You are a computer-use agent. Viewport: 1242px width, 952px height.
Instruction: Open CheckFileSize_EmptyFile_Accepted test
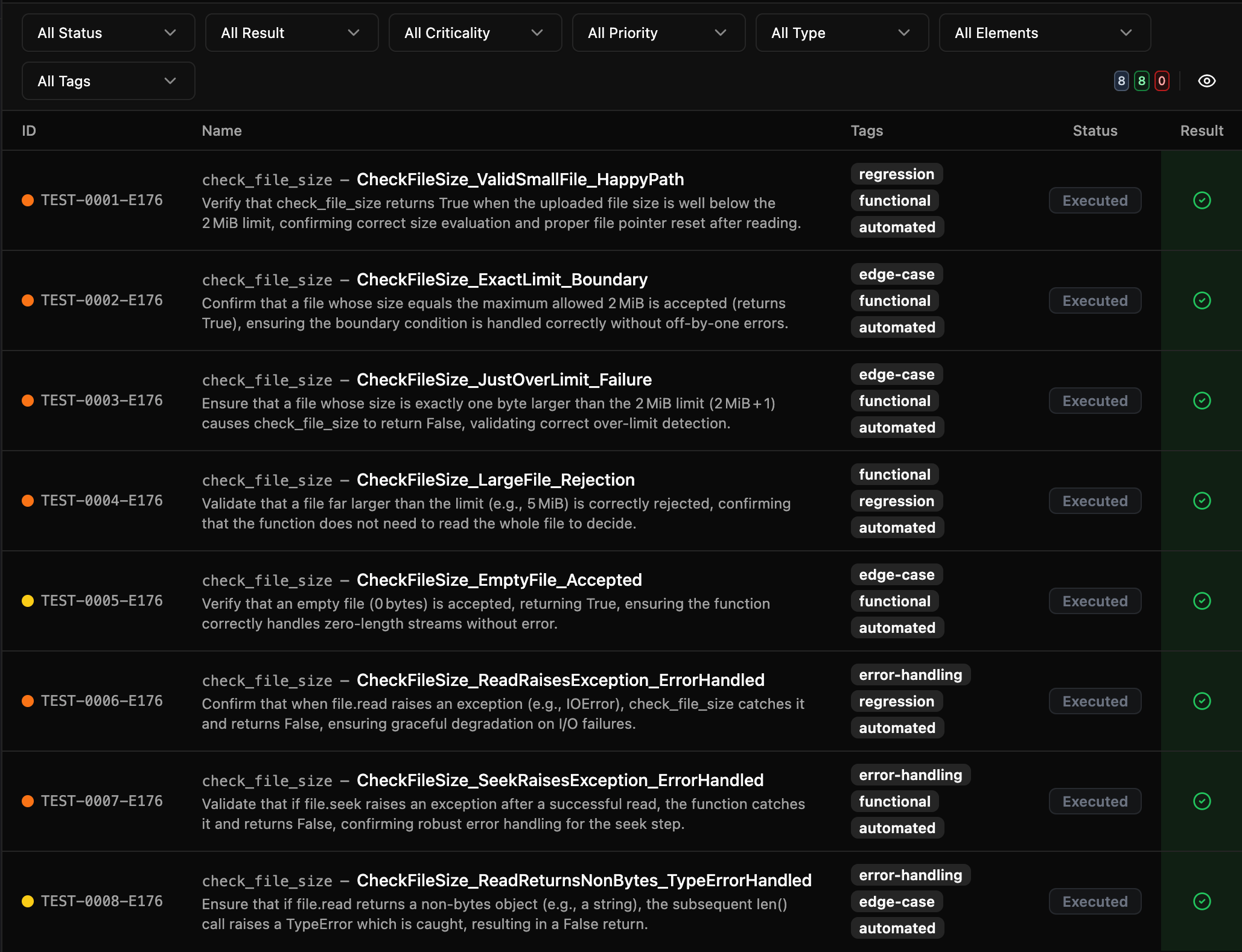pos(499,580)
